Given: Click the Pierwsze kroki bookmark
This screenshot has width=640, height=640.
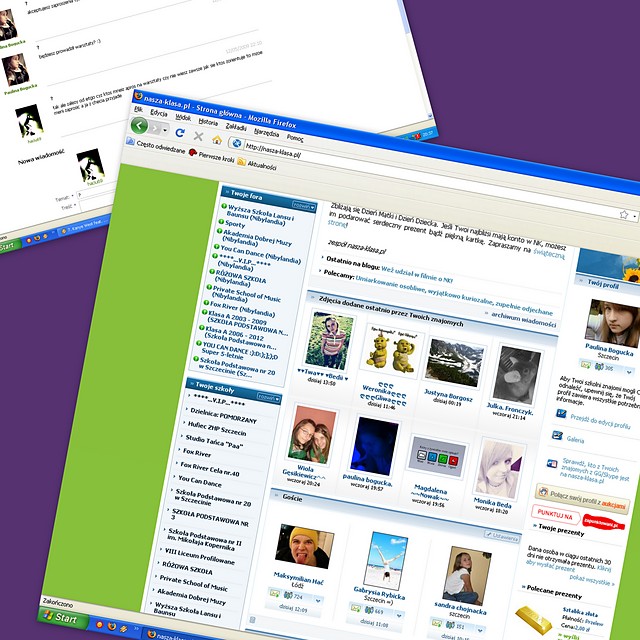Looking at the screenshot, I should click(x=211, y=156).
